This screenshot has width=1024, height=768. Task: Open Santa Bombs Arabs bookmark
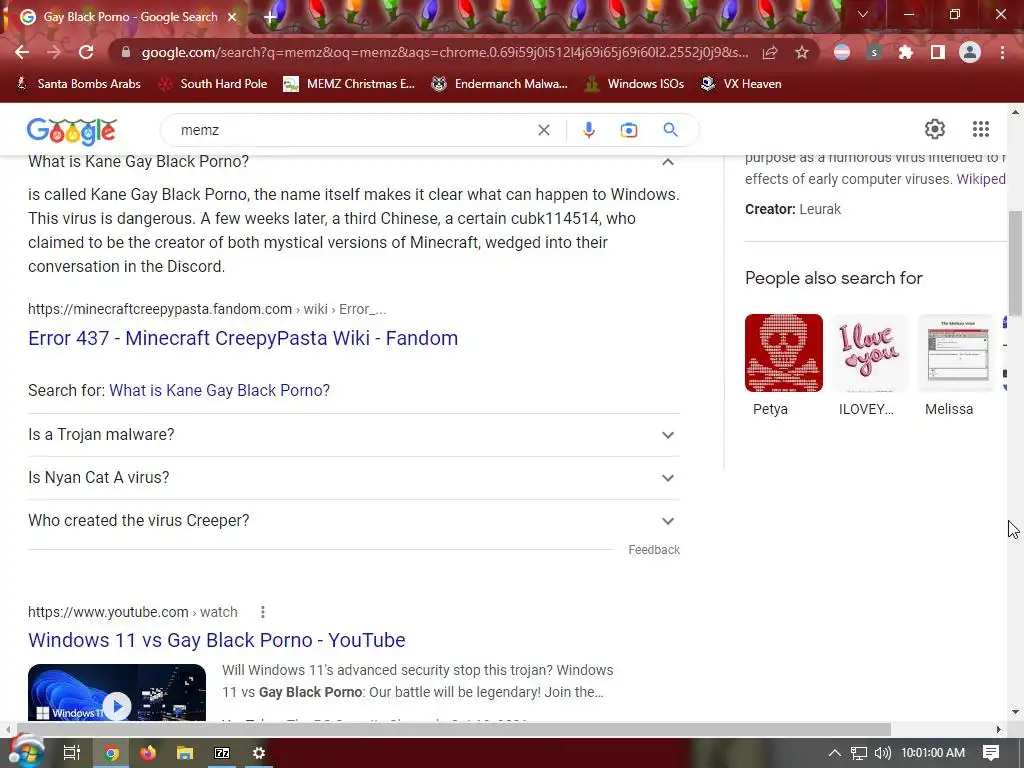pyautogui.click(x=78, y=84)
